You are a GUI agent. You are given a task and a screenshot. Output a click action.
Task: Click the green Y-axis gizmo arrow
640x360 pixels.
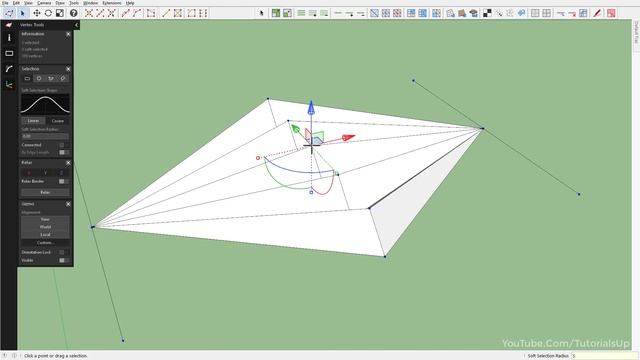[x=296, y=129]
